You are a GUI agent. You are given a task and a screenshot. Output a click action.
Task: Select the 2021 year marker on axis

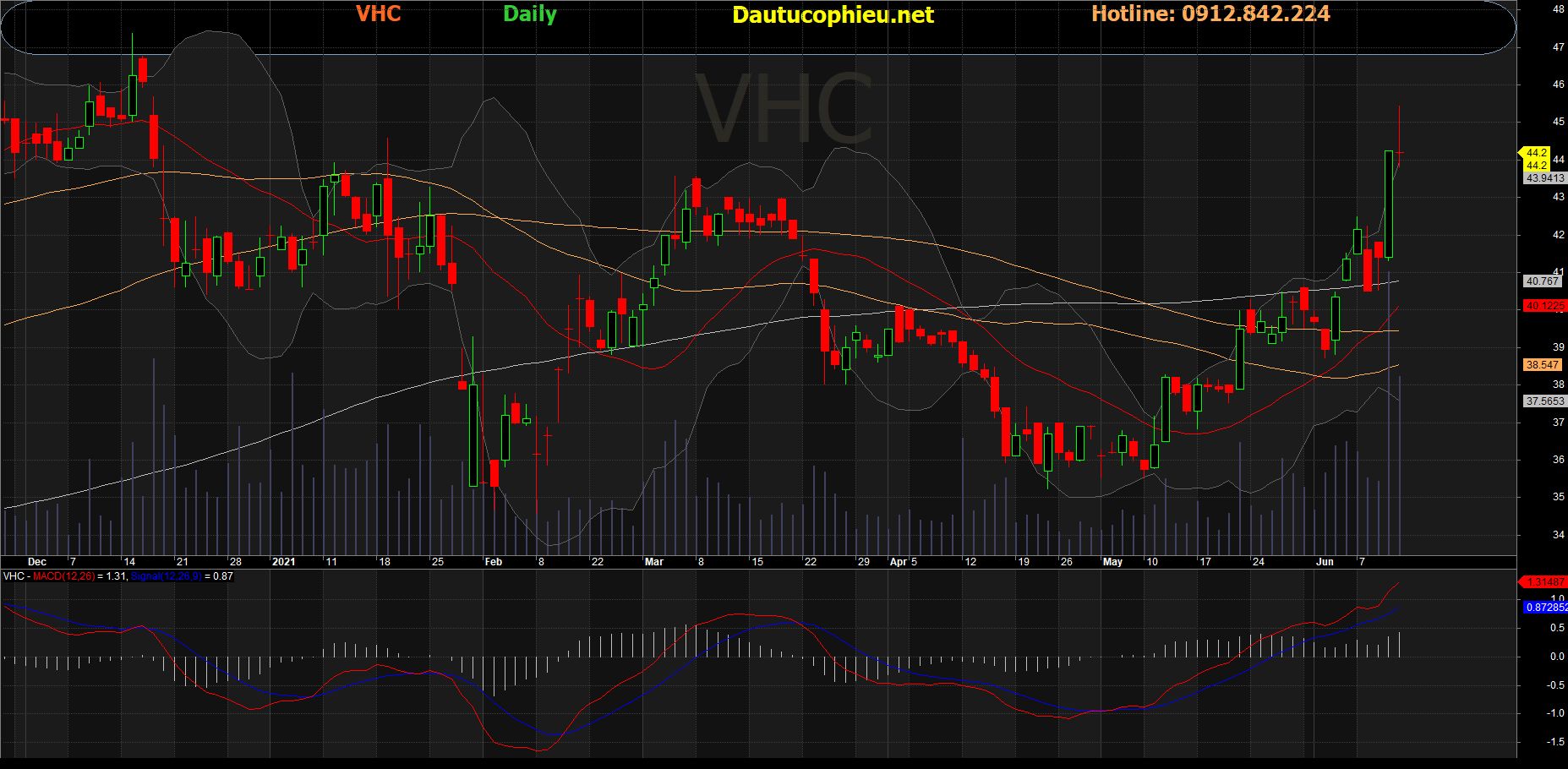click(283, 562)
